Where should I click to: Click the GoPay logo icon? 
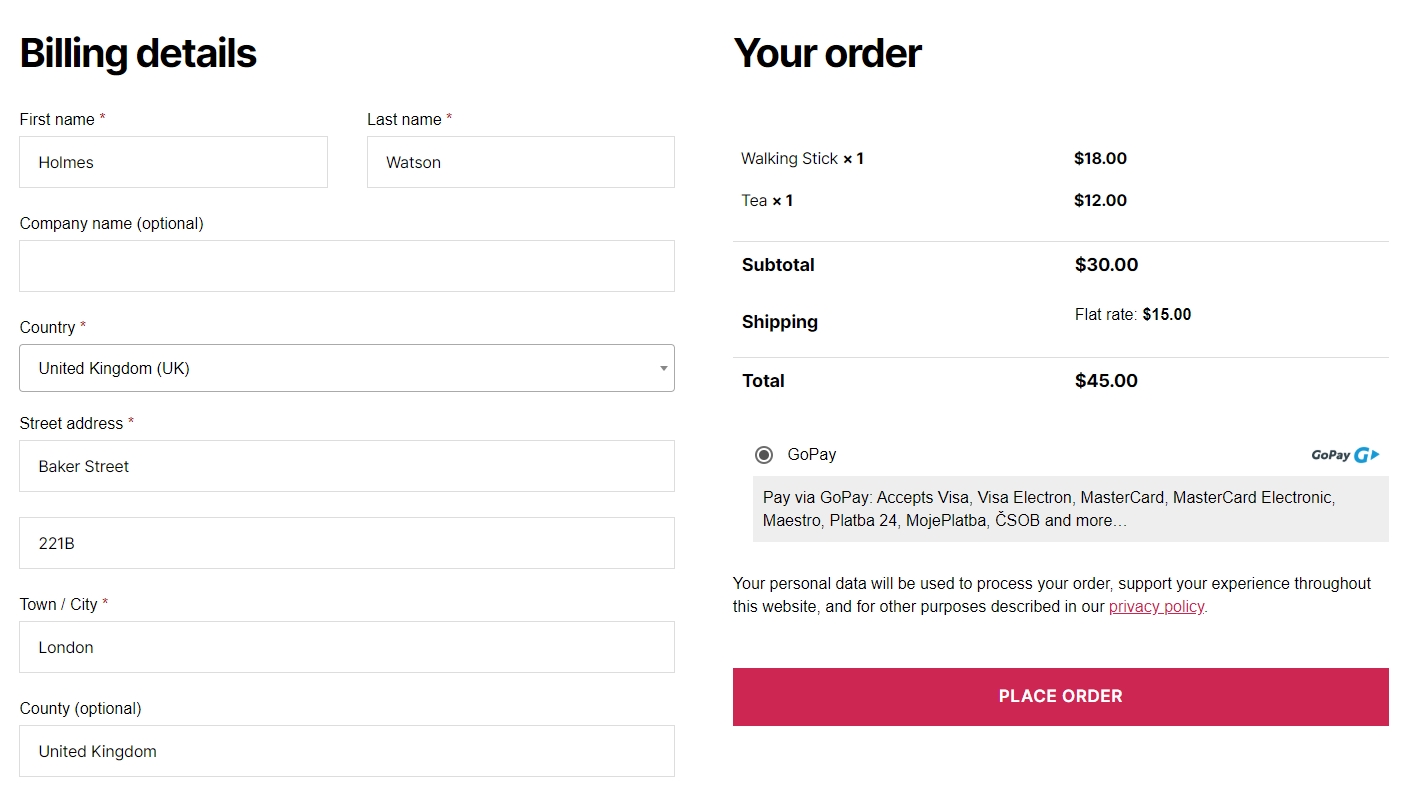click(1345, 455)
